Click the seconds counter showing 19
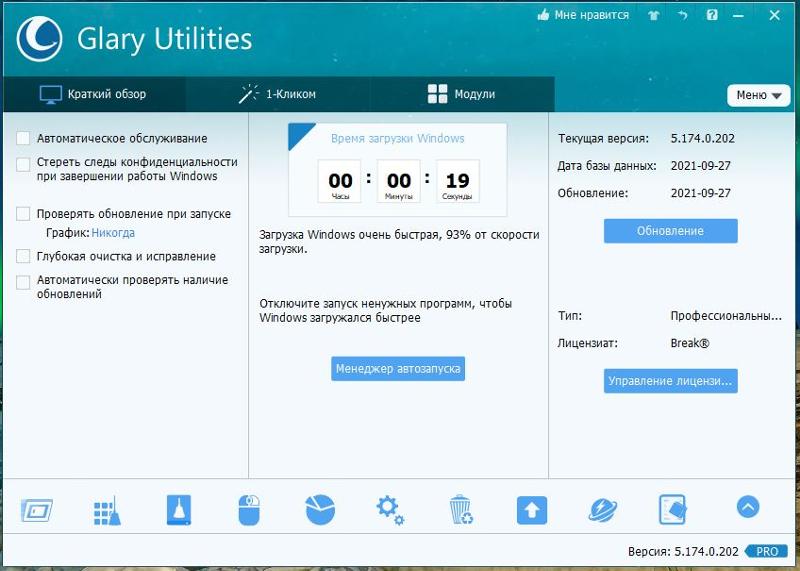800x571 pixels. click(x=458, y=181)
